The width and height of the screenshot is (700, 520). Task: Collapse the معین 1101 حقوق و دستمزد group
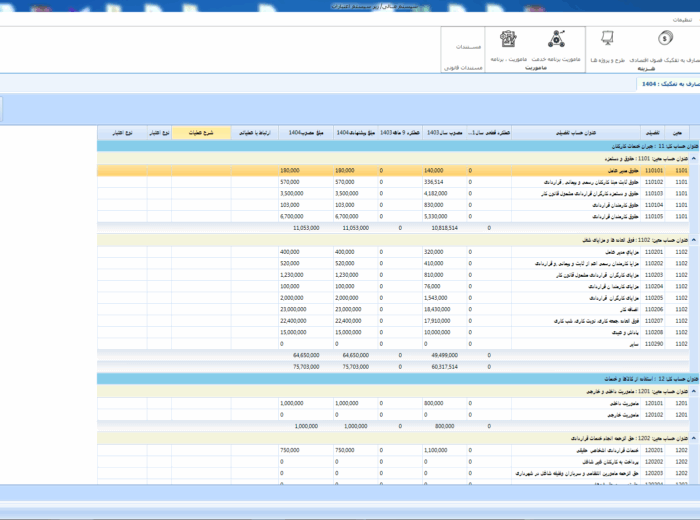694,158
